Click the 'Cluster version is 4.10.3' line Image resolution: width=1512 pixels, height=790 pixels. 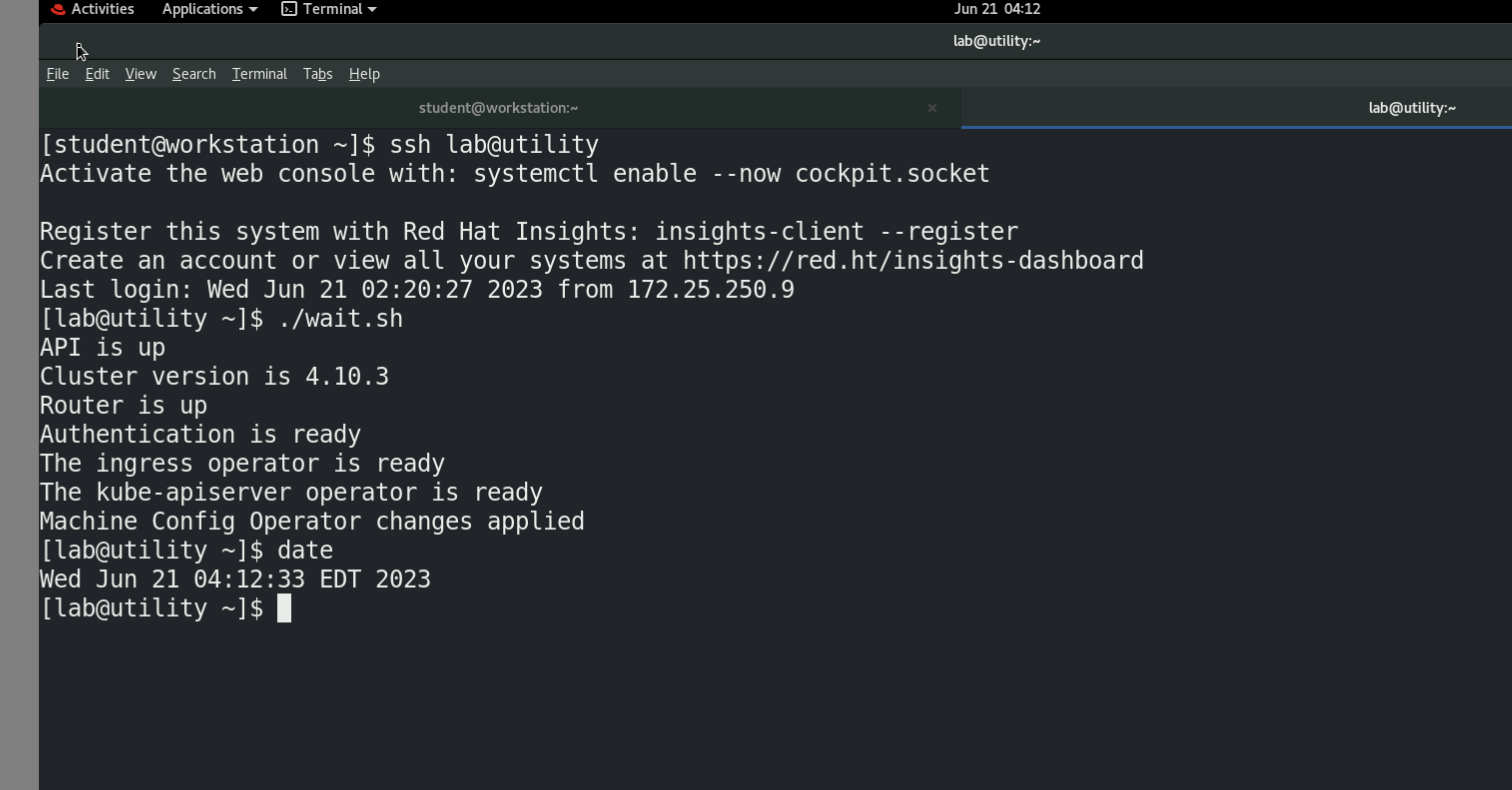click(x=214, y=376)
